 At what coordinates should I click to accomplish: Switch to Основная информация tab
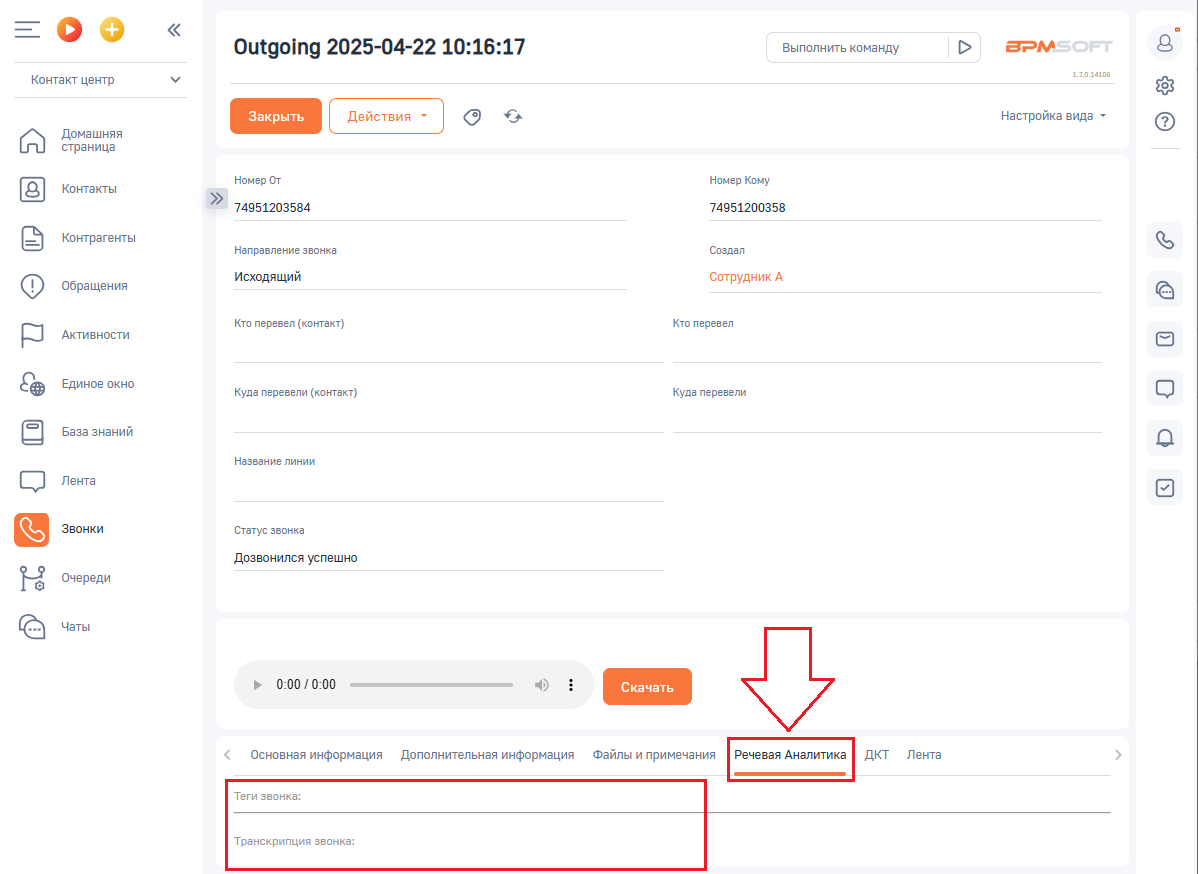click(x=316, y=755)
